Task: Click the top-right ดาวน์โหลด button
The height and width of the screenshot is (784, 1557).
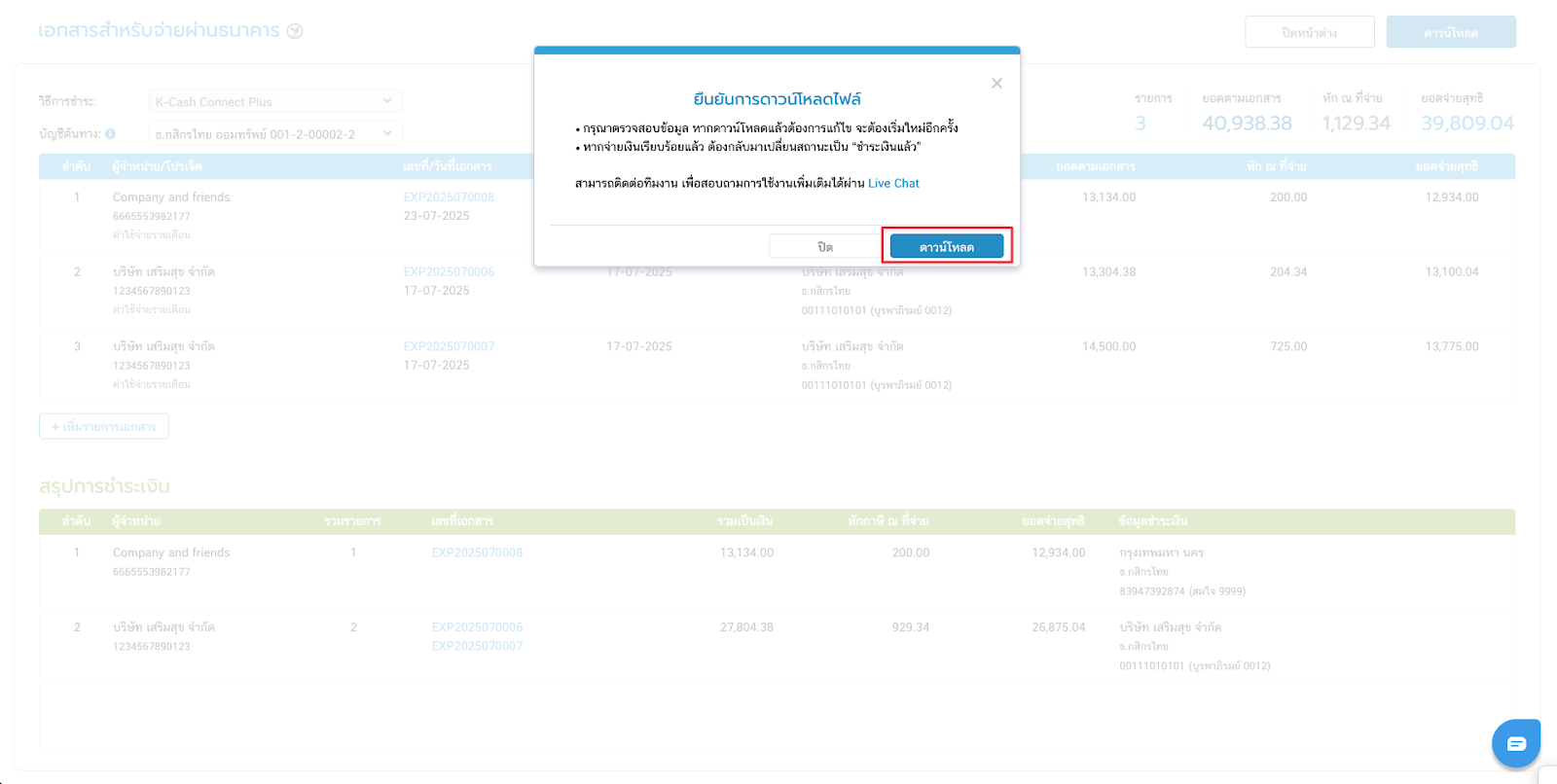Action: 1450,32
